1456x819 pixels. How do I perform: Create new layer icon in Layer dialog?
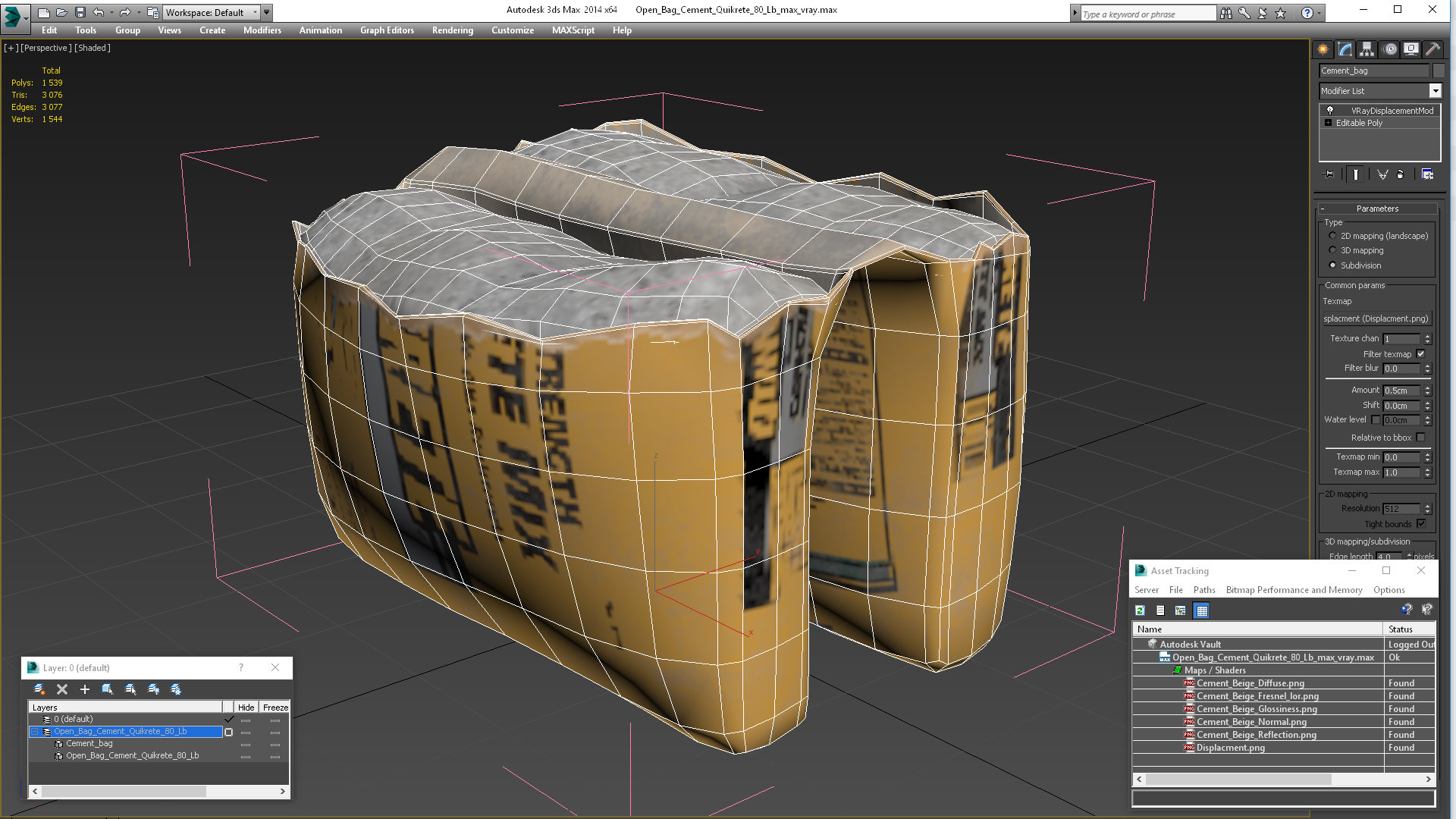[39, 689]
